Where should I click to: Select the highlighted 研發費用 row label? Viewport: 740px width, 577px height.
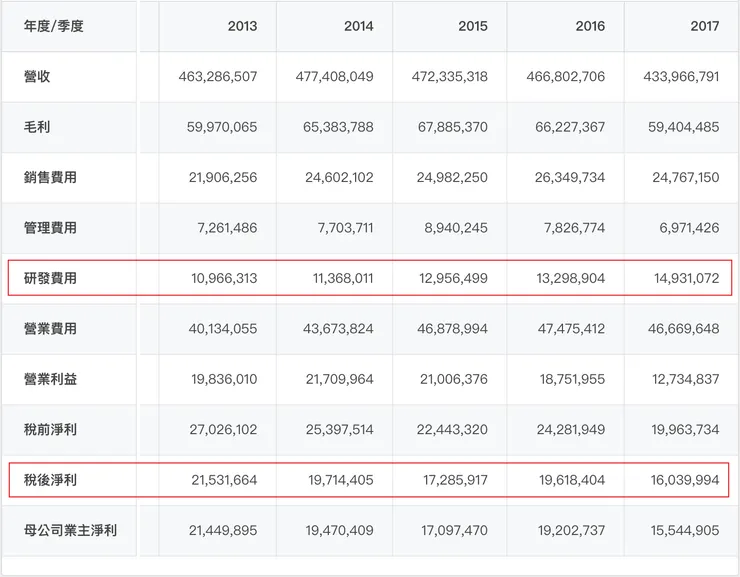click(50, 278)
